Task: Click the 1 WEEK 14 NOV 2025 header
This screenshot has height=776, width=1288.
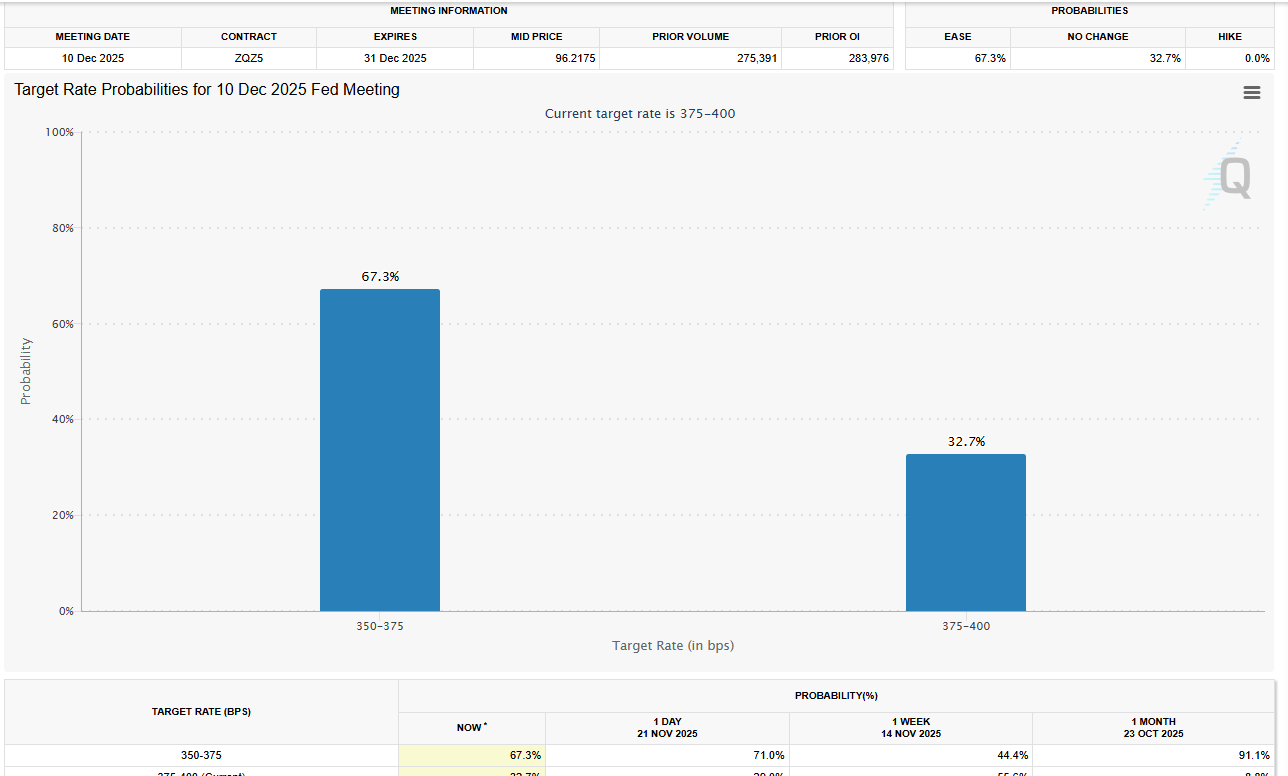Action: (910, 727)
